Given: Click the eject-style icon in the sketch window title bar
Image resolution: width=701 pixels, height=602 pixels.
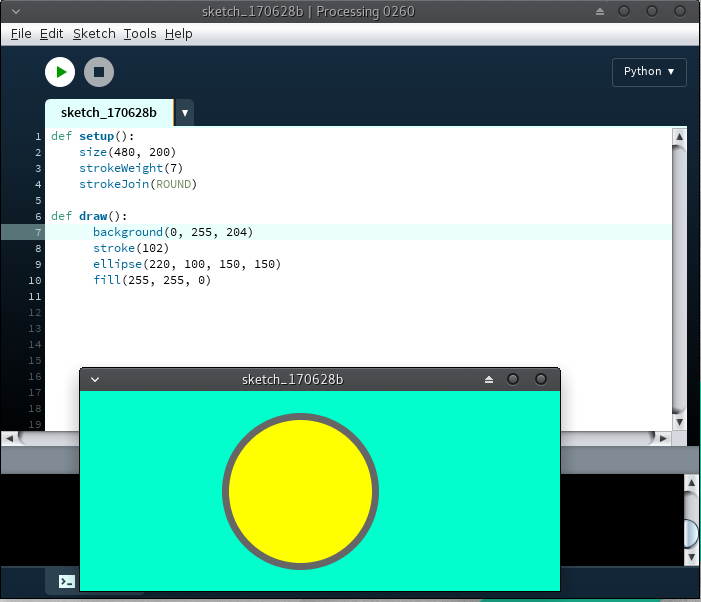Looking at the screenshot, I should [x=489, y=379].
